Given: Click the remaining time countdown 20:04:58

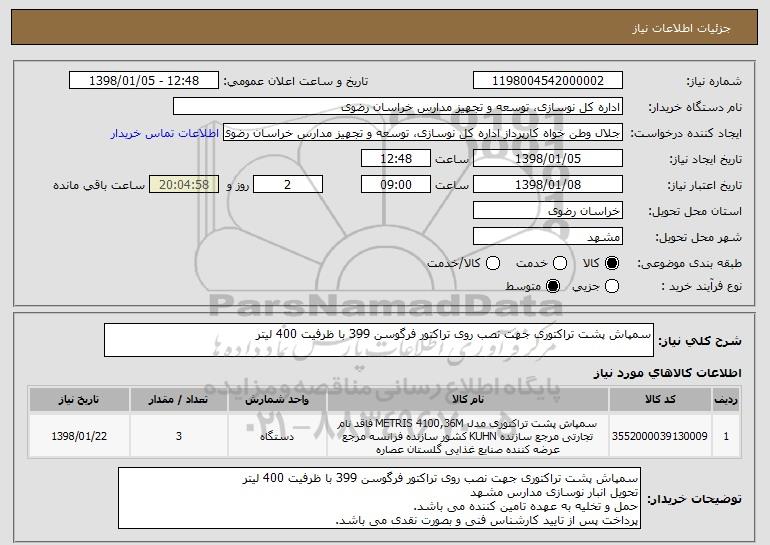Looking at the screenshot, I should tap(184, 185).
